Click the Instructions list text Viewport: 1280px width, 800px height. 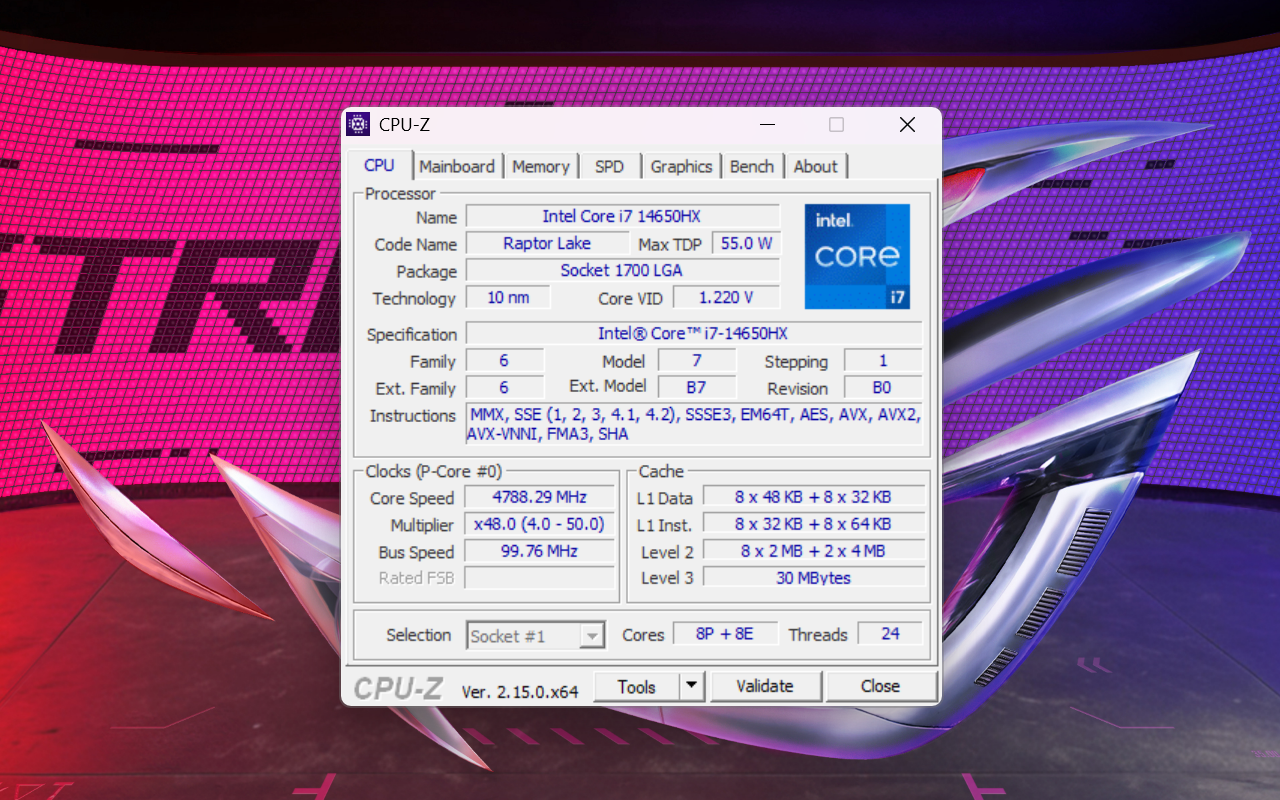point(694,424)
